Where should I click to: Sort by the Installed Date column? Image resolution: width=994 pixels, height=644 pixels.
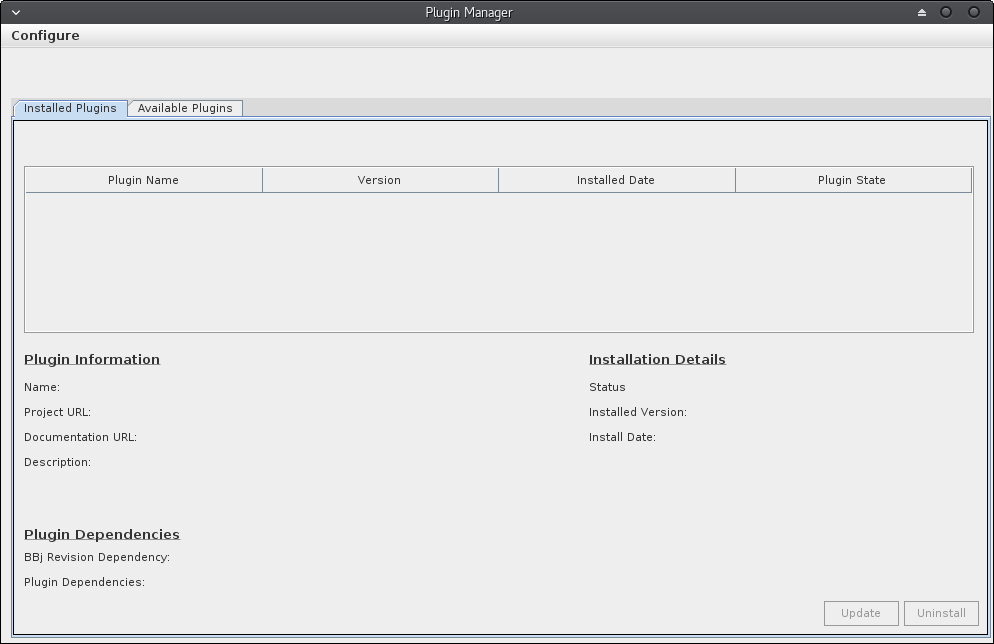(615, 180)
